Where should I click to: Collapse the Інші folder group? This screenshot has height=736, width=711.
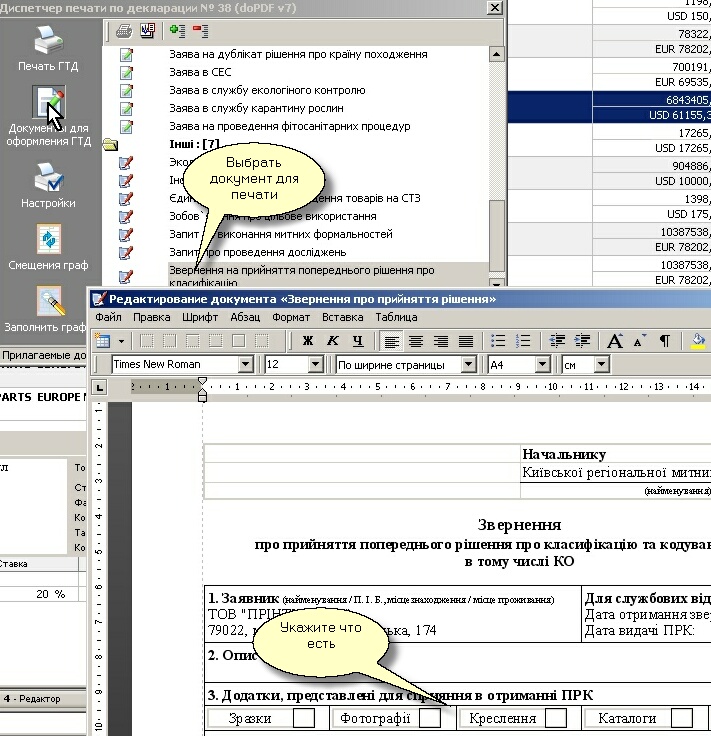[x=110, y=145]
